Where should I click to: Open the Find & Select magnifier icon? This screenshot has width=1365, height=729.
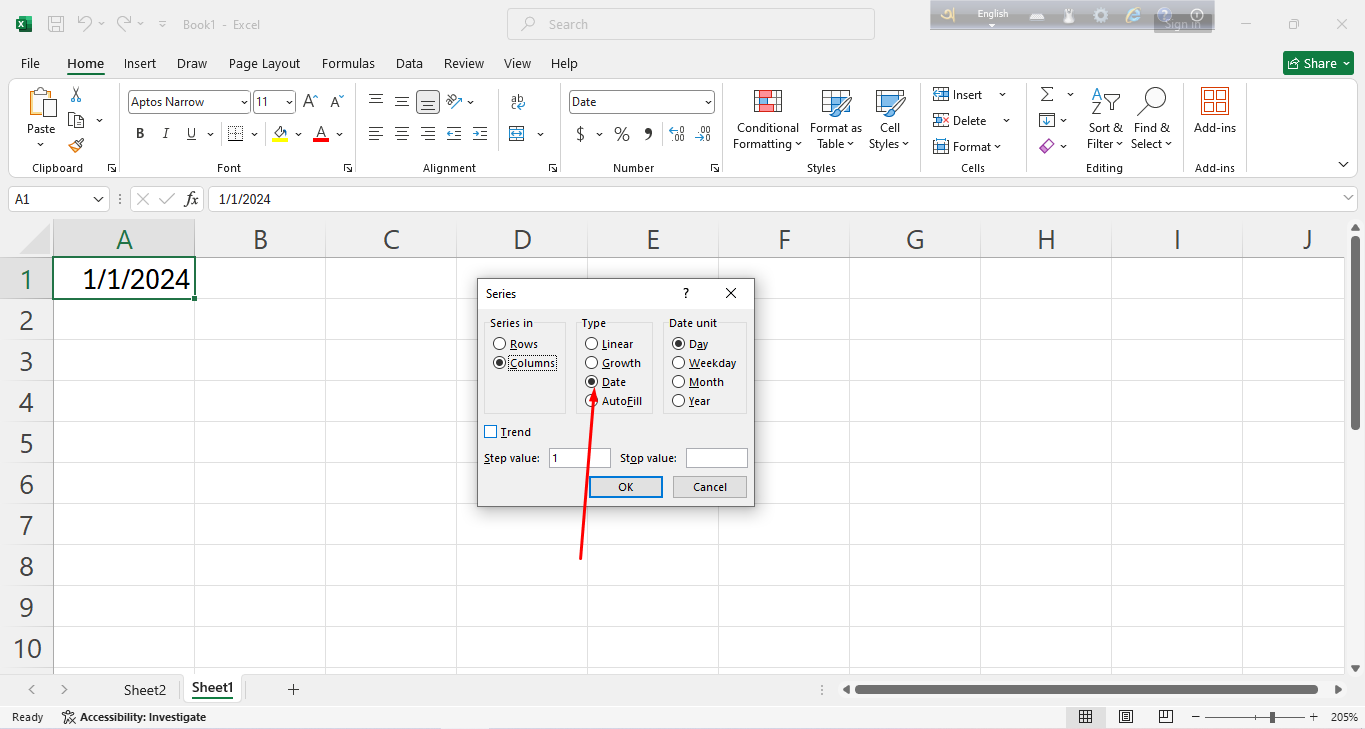[x=1151, y=102]
